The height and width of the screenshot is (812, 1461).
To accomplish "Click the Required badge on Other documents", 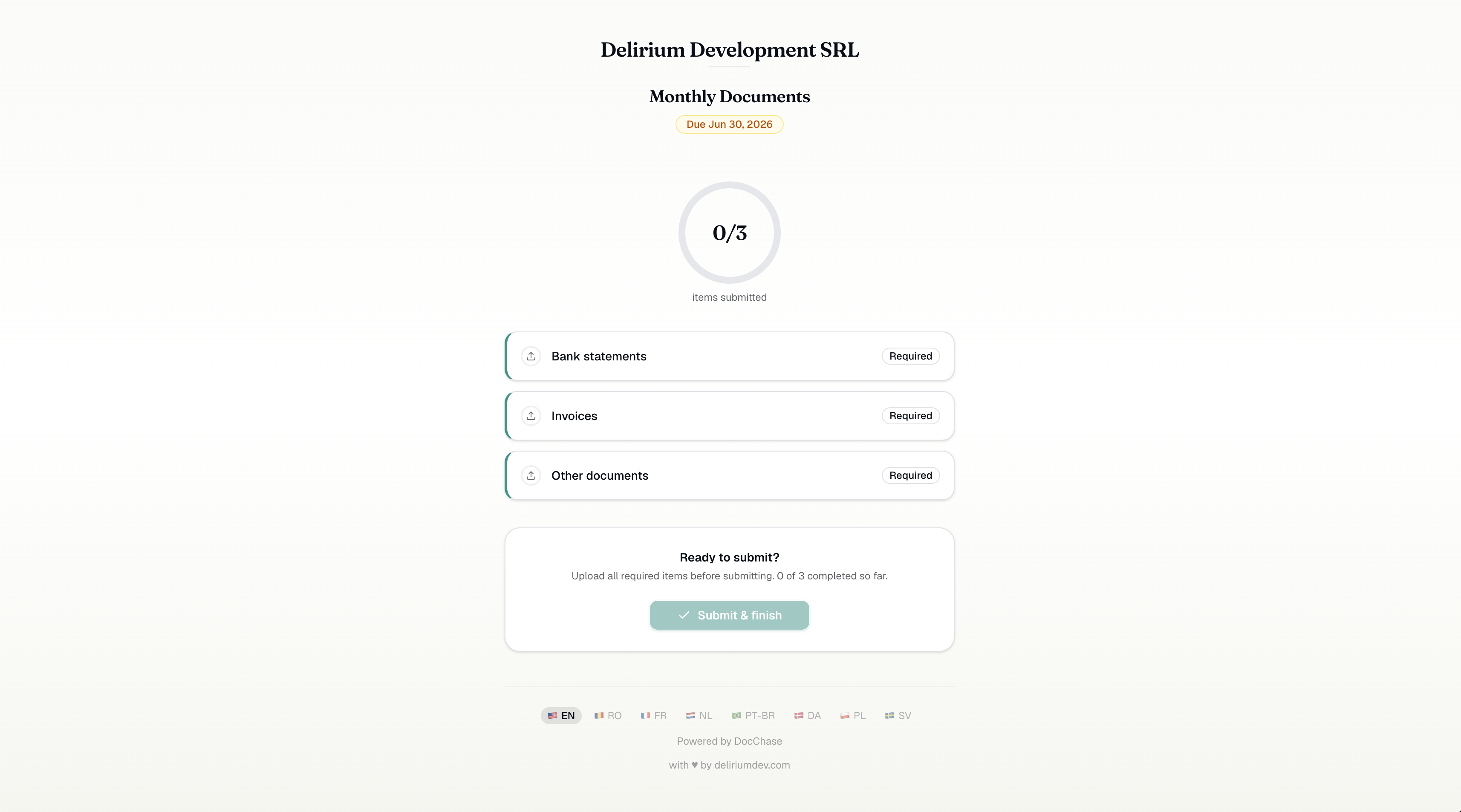I will (x=910, y=475).
